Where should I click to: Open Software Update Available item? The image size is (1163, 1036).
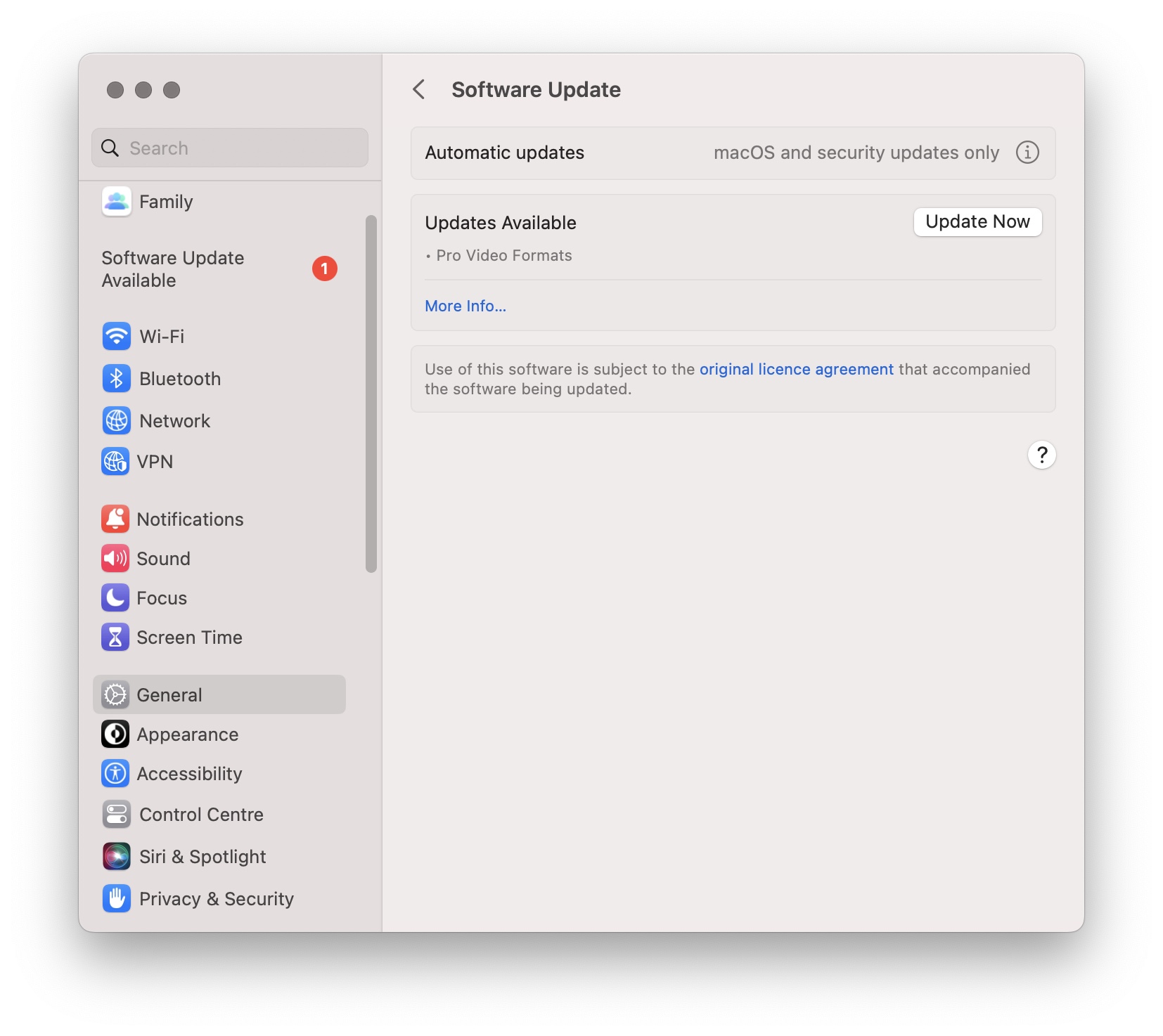(x=173, y=268)
